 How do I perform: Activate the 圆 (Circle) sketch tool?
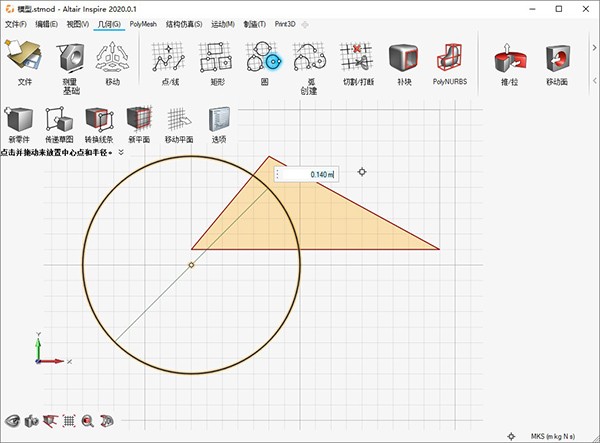coord(264,60)
